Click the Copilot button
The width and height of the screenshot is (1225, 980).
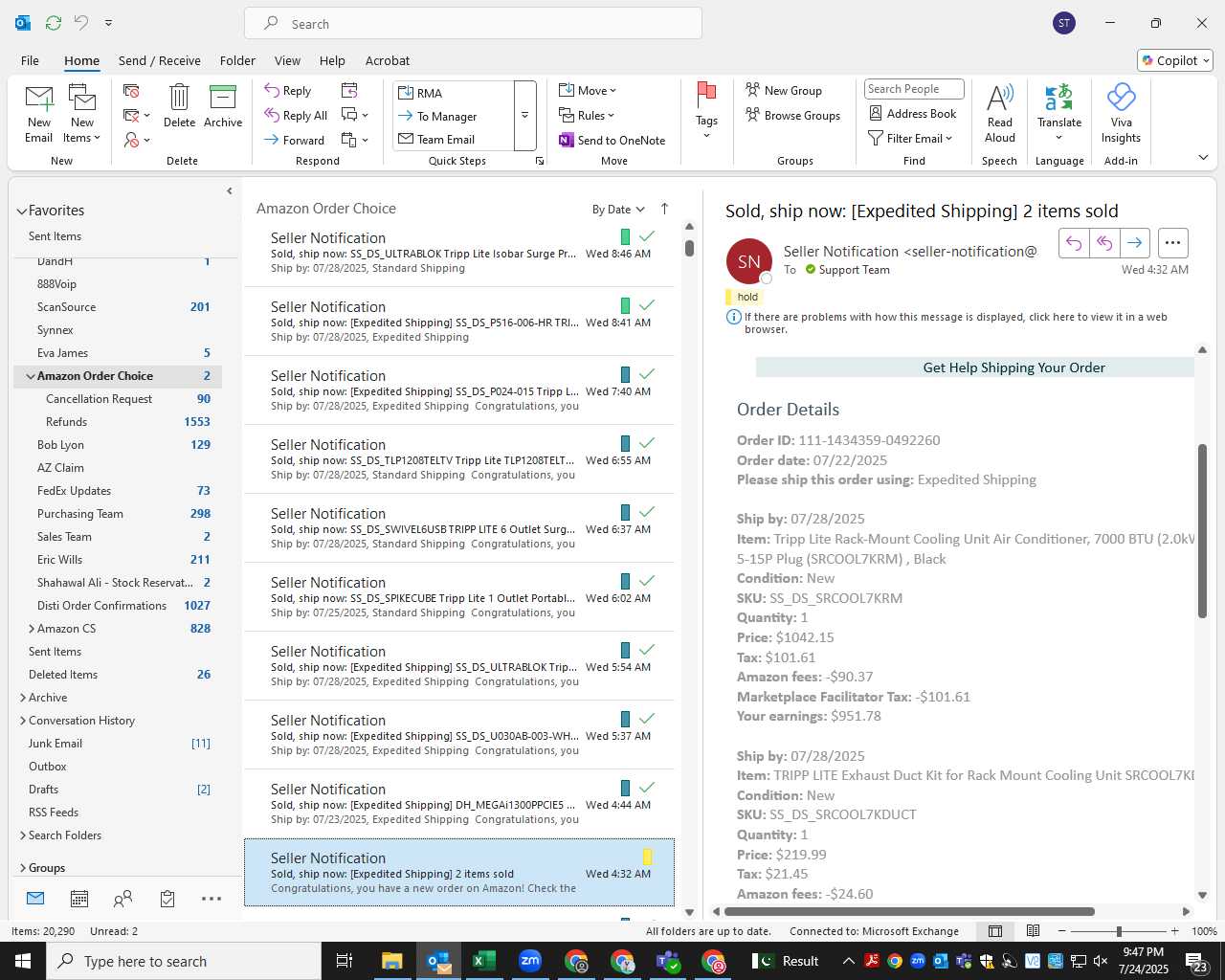(1175, 60)
